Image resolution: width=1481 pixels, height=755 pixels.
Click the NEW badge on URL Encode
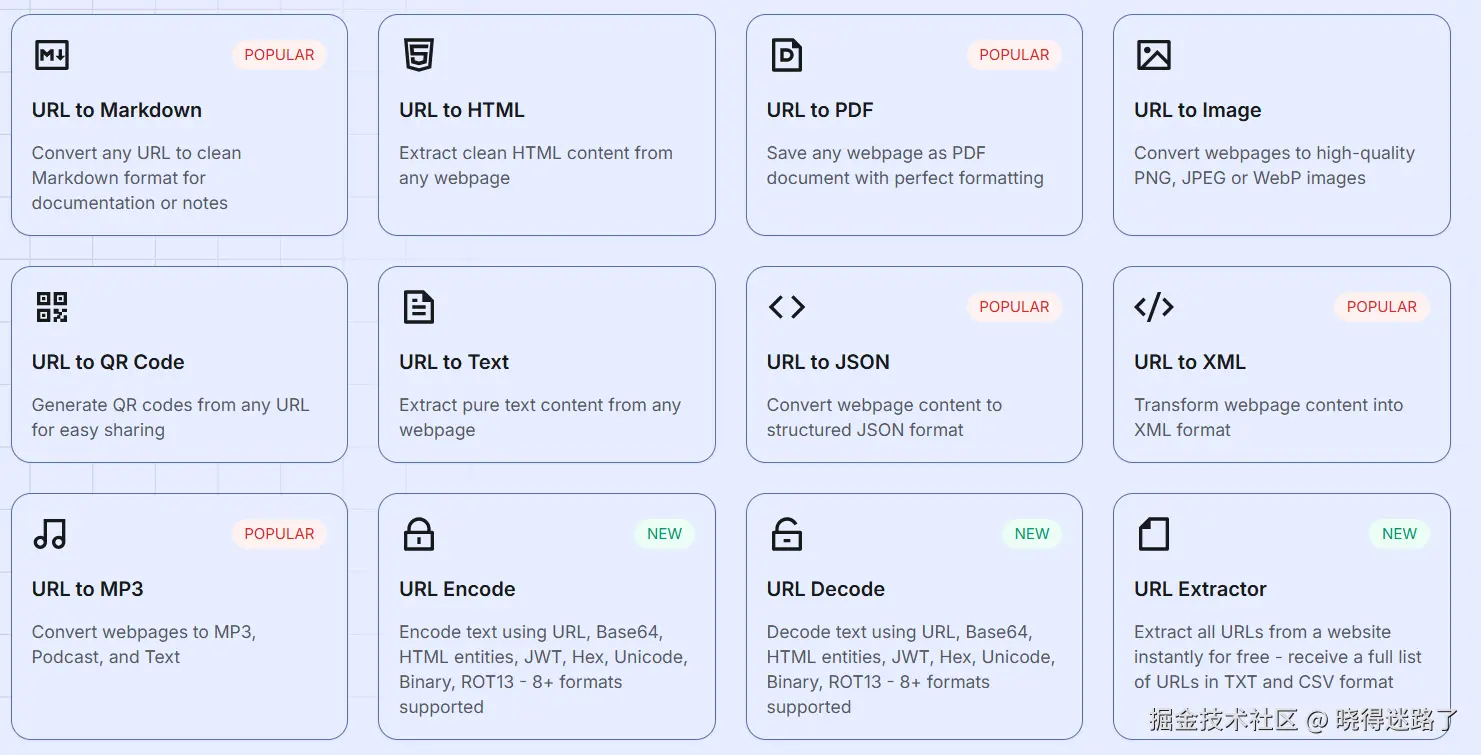pos(664,534)
